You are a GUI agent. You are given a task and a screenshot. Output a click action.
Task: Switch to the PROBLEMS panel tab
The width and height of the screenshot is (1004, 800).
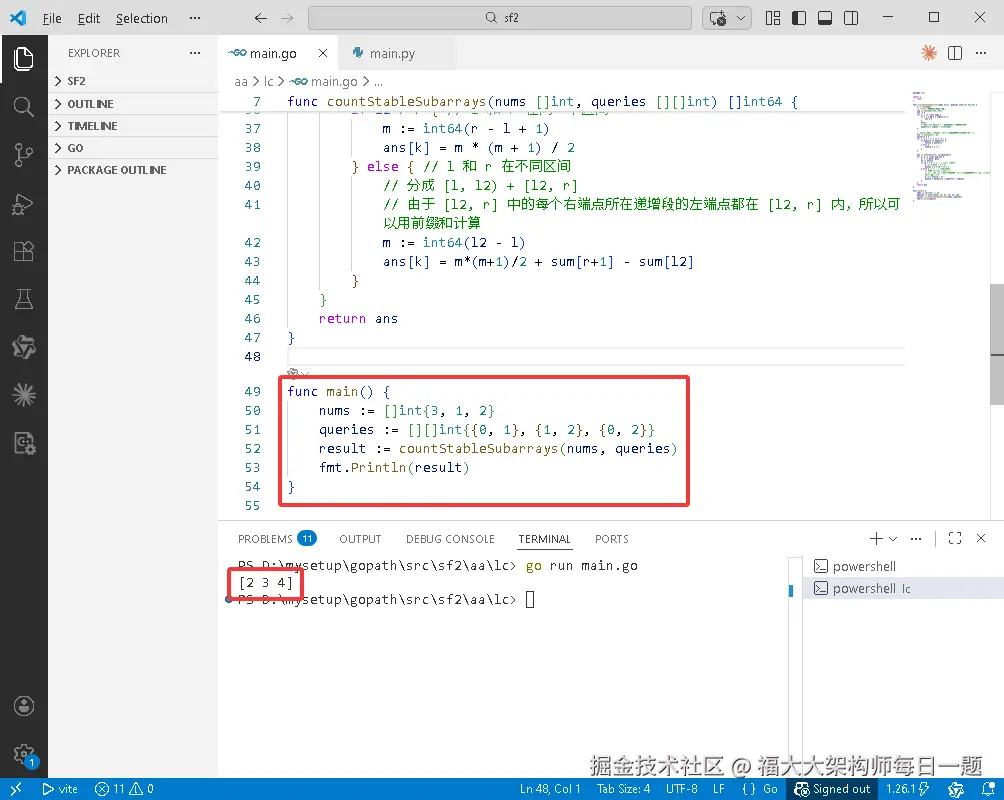277,539
